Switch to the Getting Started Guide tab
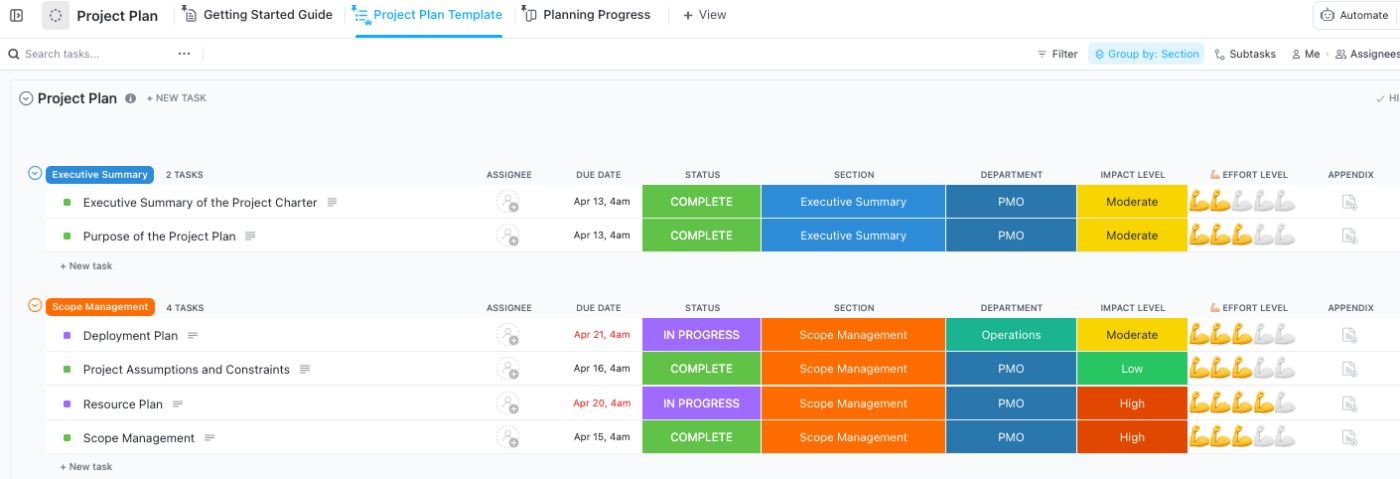This screenshot has height=479, width=1400. (x=258, y=15)
